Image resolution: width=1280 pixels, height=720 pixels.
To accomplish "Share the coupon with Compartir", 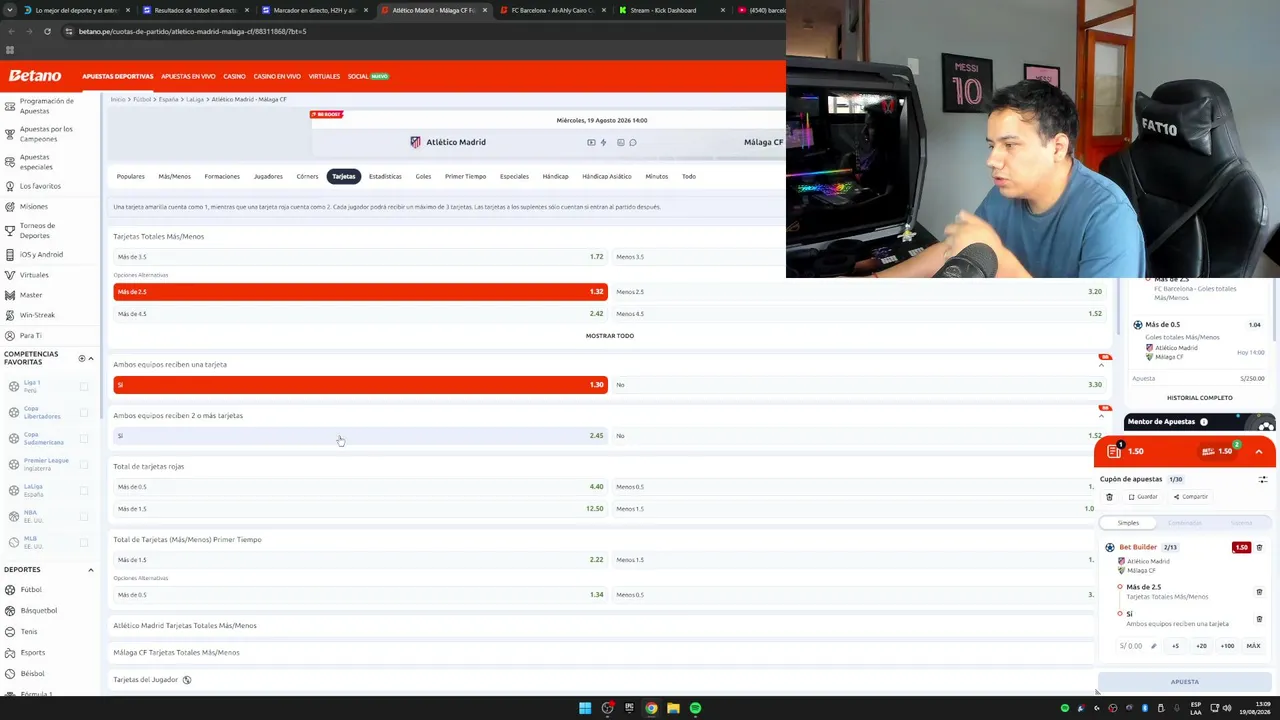I will 1191,497.
